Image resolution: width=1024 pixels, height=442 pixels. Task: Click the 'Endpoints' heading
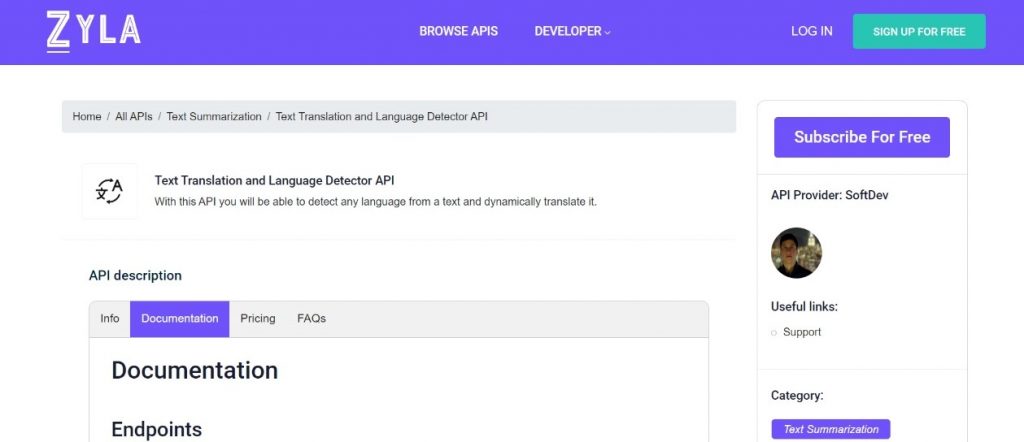[157, 429]
